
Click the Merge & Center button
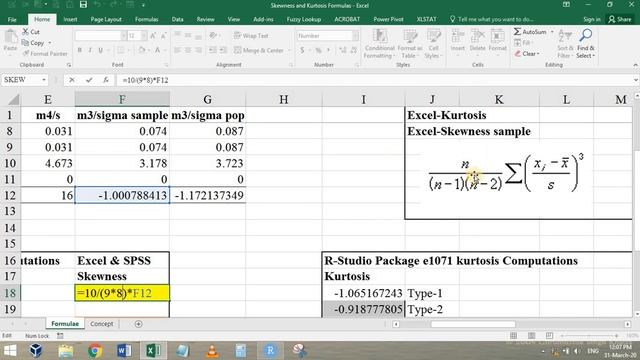click(x=259, y=50)
